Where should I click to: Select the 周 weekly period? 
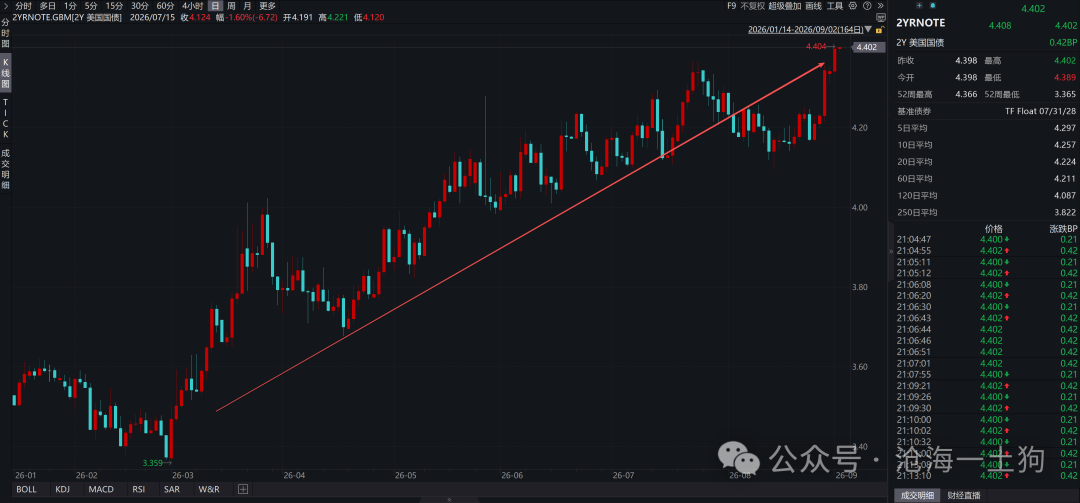tap(231, 6)
